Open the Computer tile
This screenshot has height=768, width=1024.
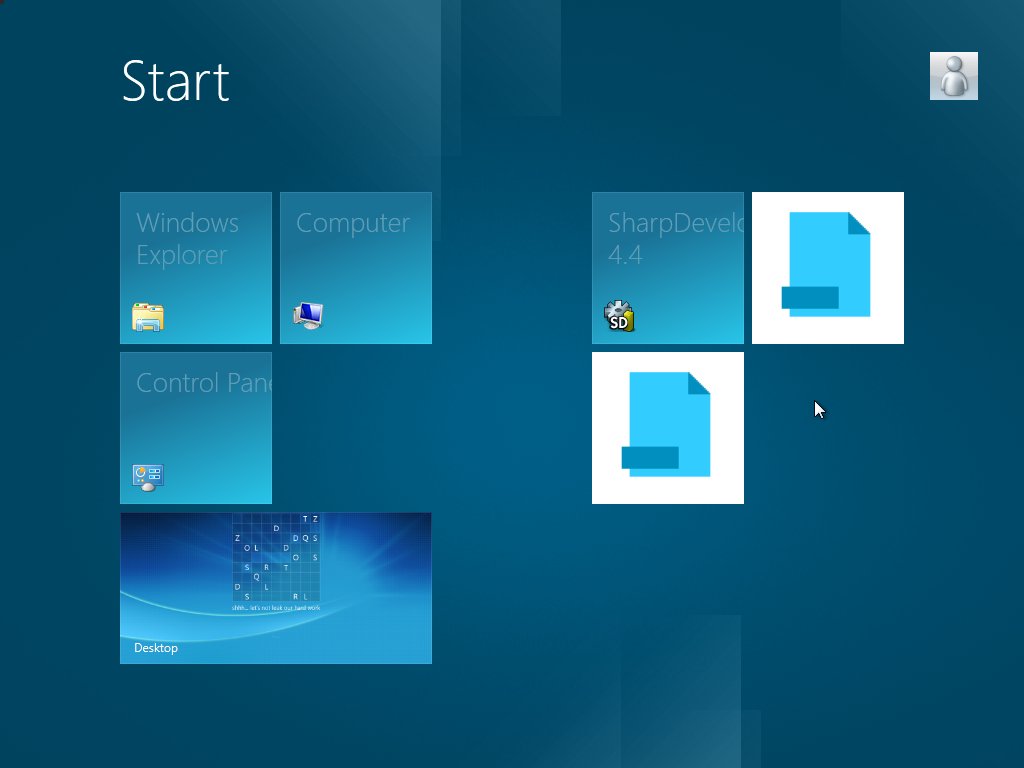(x=356, y=268)
